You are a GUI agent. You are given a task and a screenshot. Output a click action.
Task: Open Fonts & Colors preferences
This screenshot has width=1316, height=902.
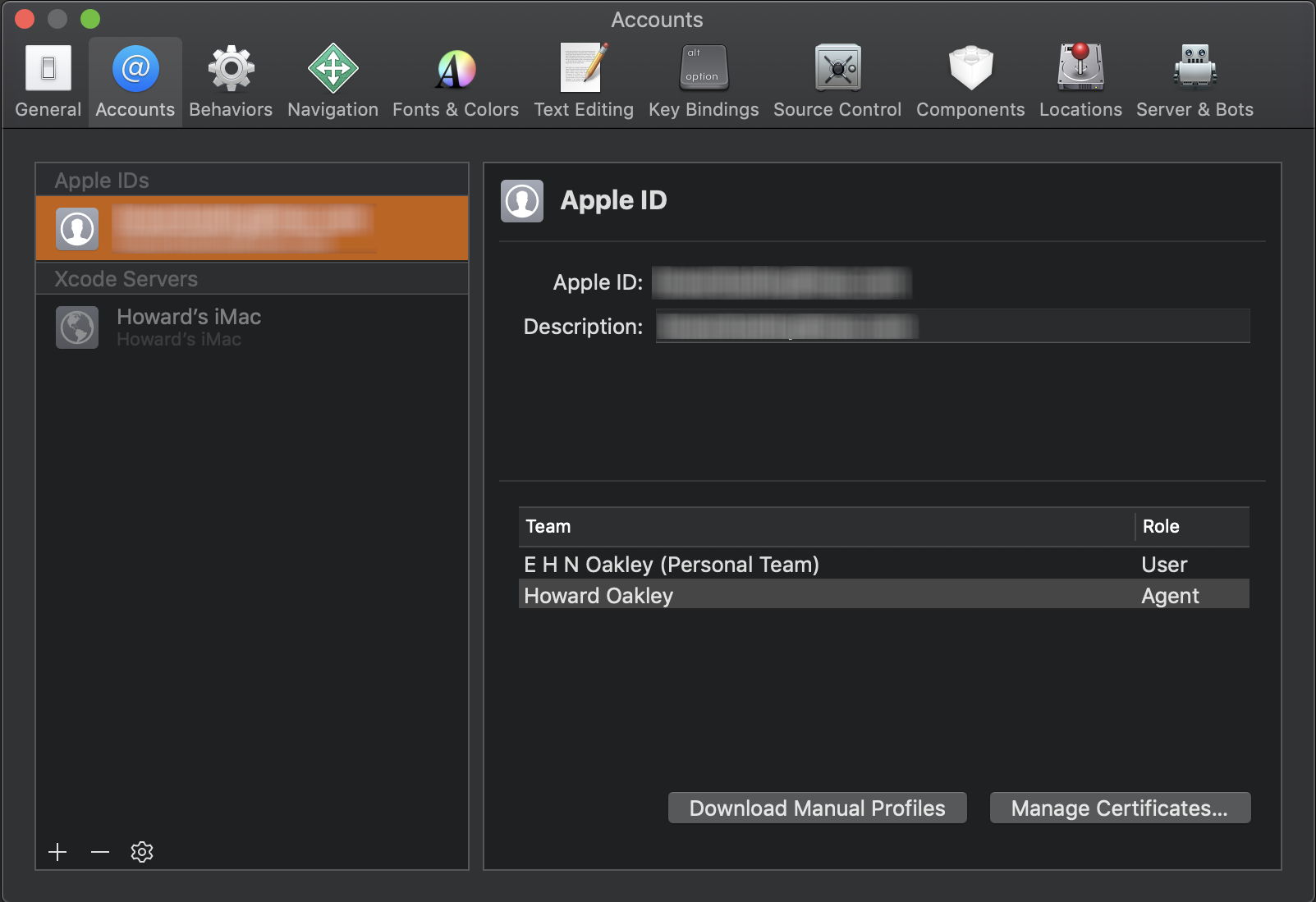click(456, 82)
